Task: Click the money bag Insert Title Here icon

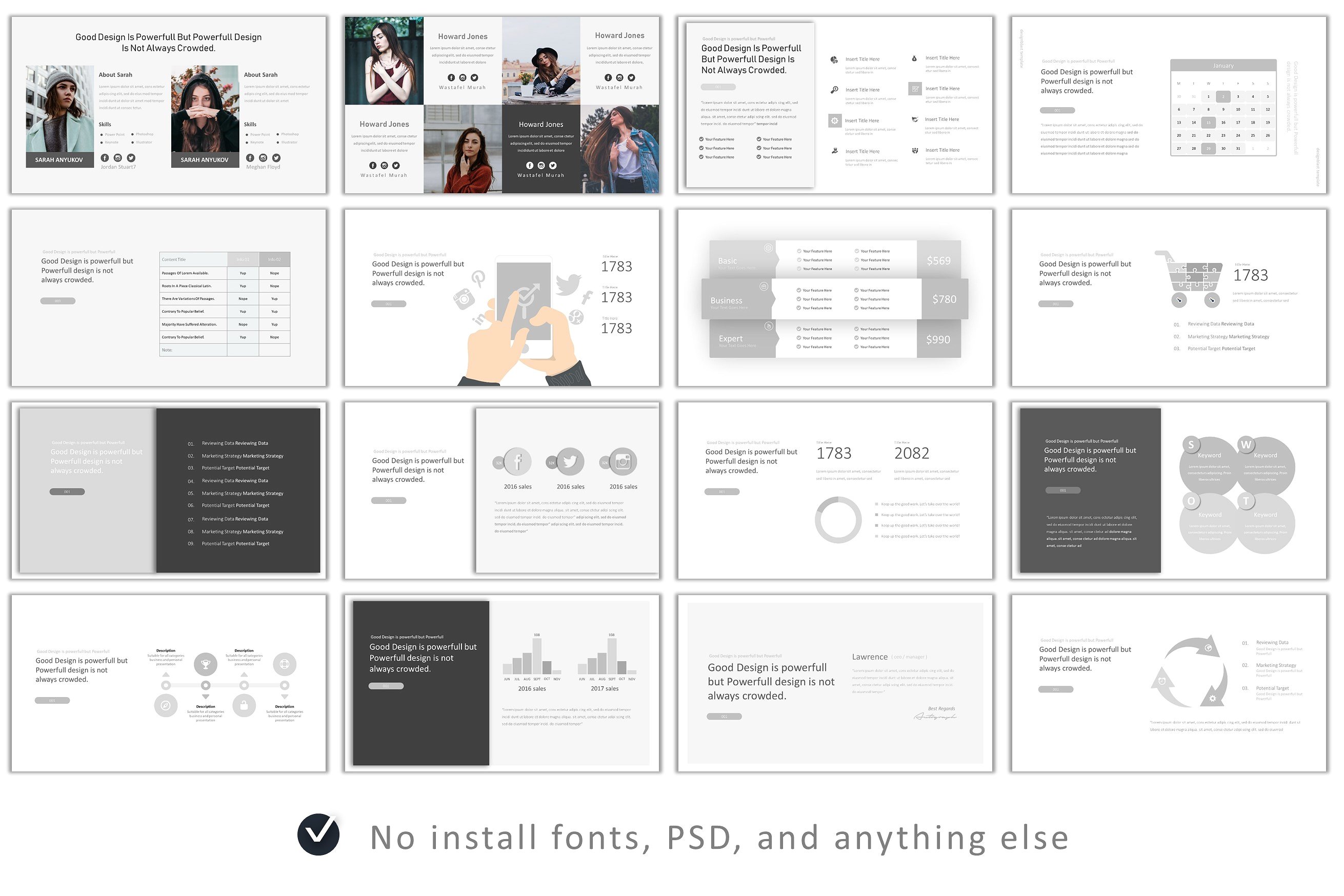Action: click(x=915, y=59)
